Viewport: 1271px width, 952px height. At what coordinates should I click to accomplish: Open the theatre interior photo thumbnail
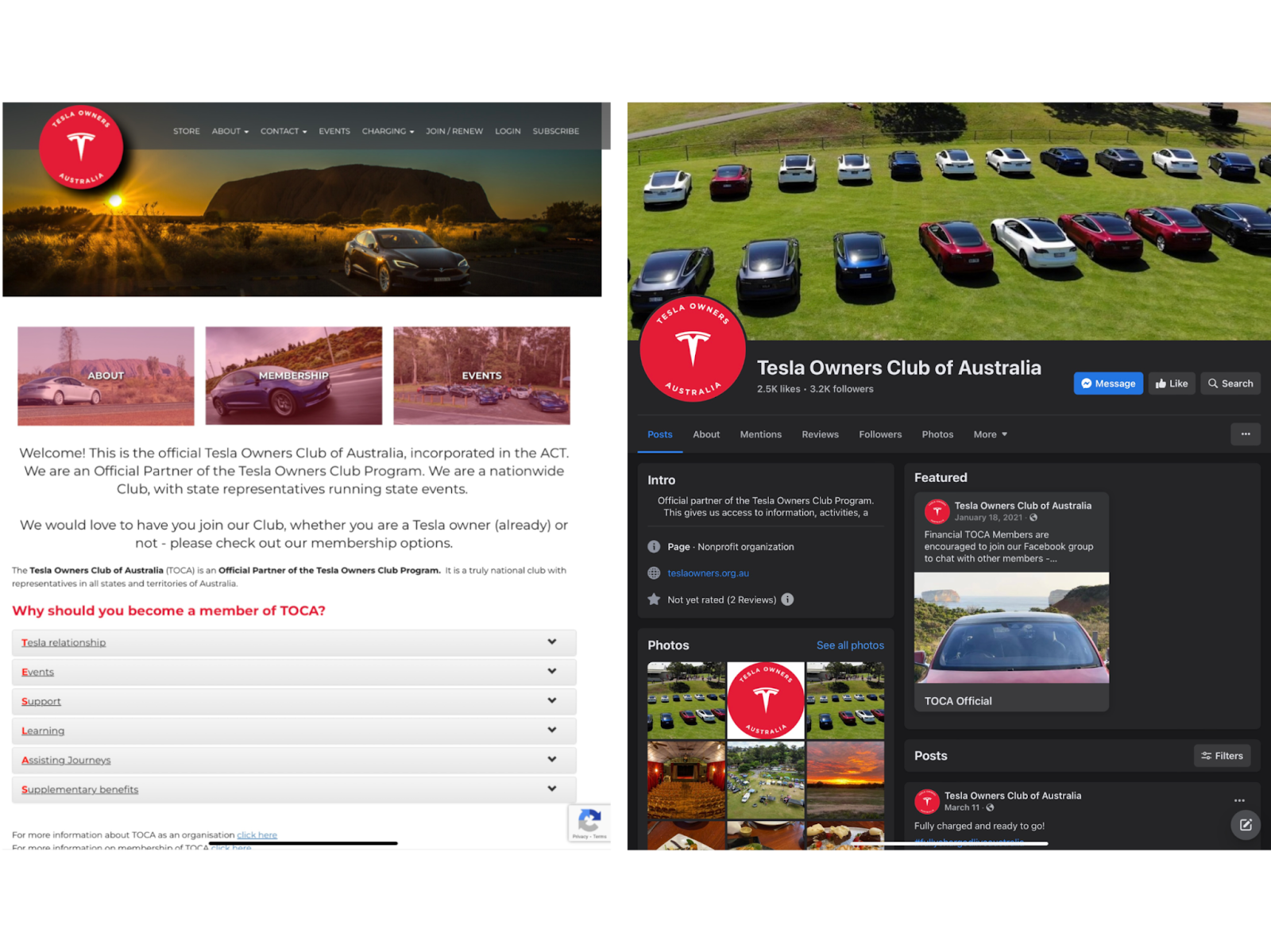[x=686, y=780]
